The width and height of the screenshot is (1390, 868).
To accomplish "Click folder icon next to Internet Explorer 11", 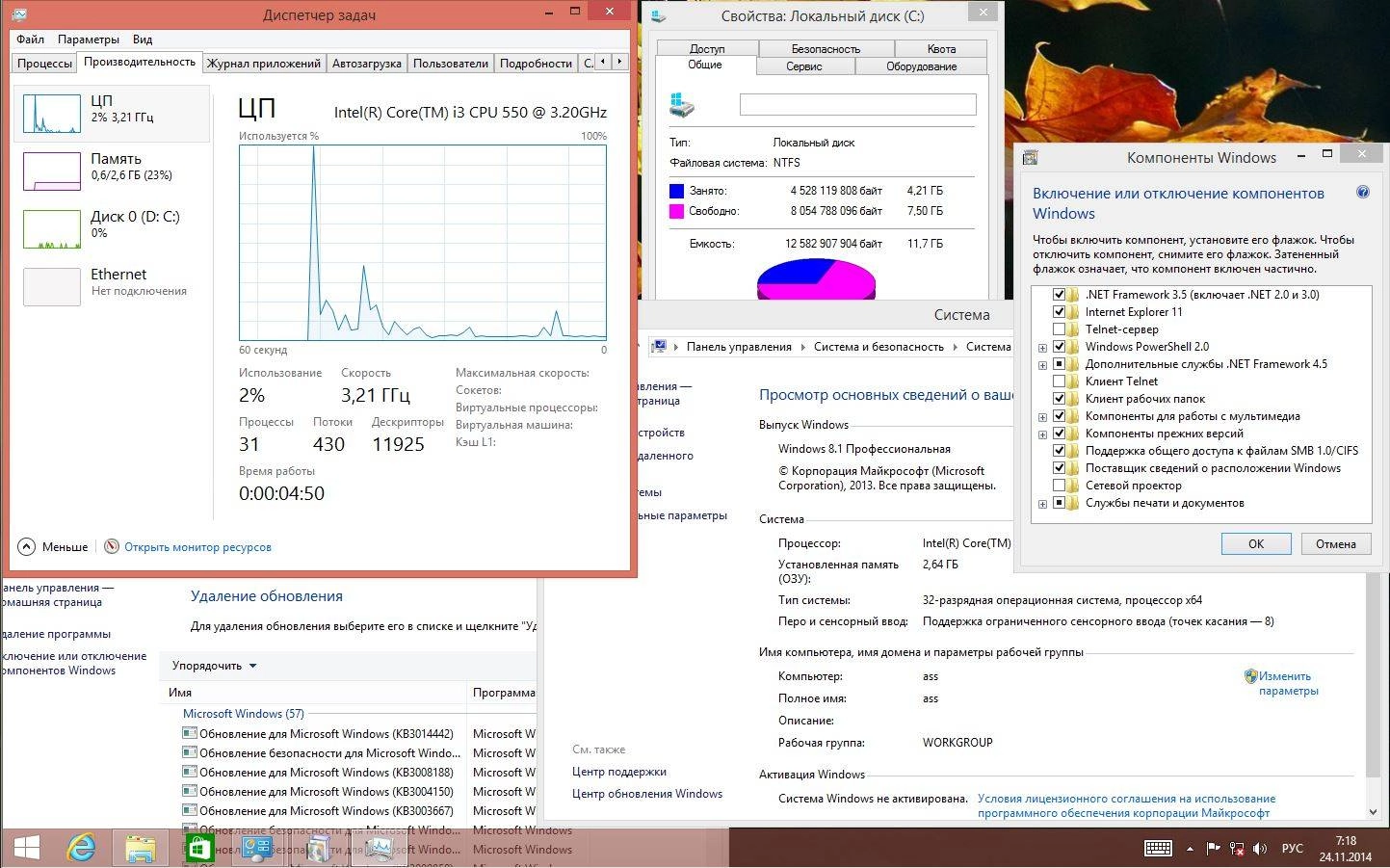I will [1073, 311].
